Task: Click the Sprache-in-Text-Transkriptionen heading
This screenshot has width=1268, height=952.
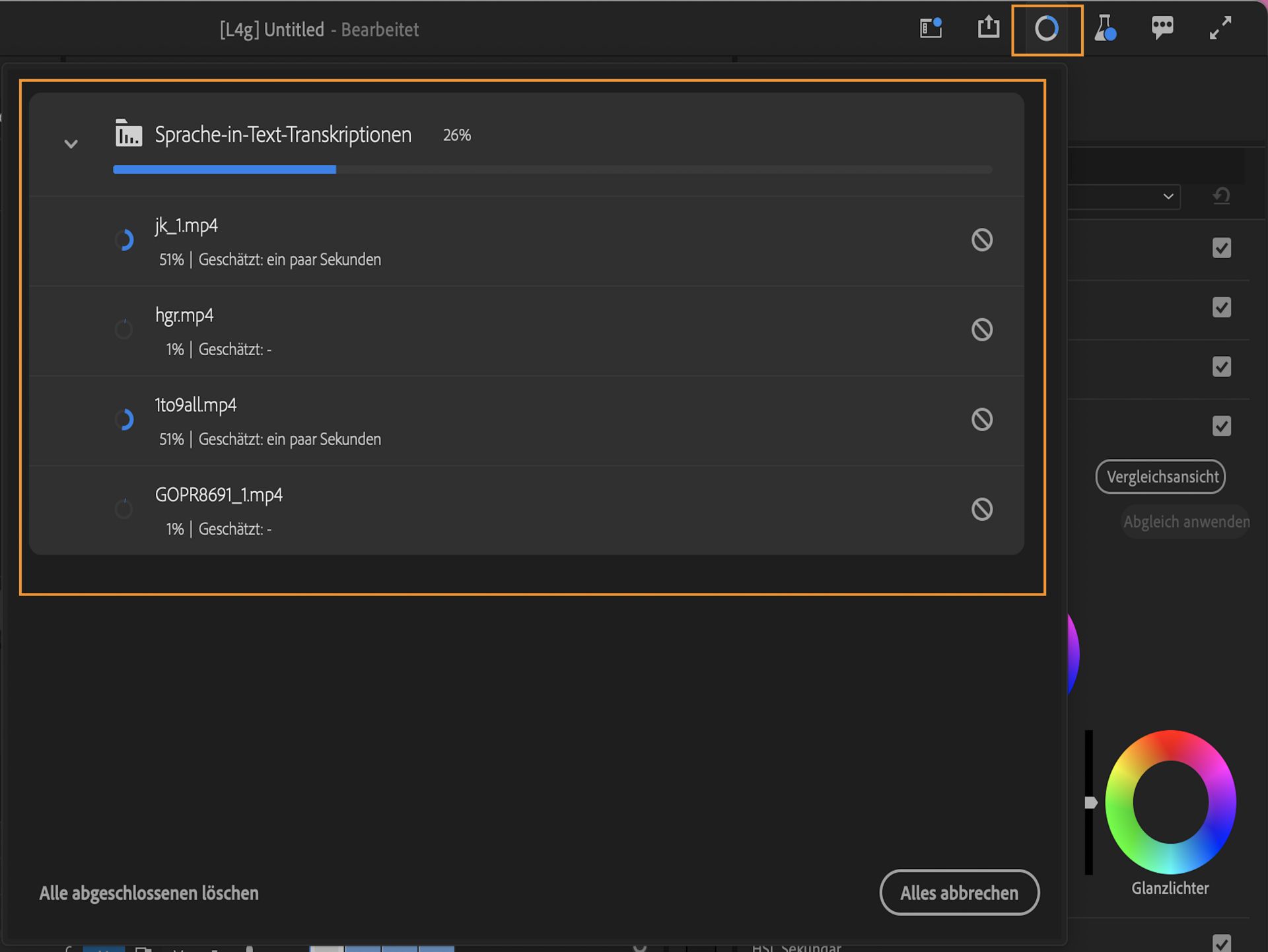Action: pyautogui.click(x=283, y=135)
